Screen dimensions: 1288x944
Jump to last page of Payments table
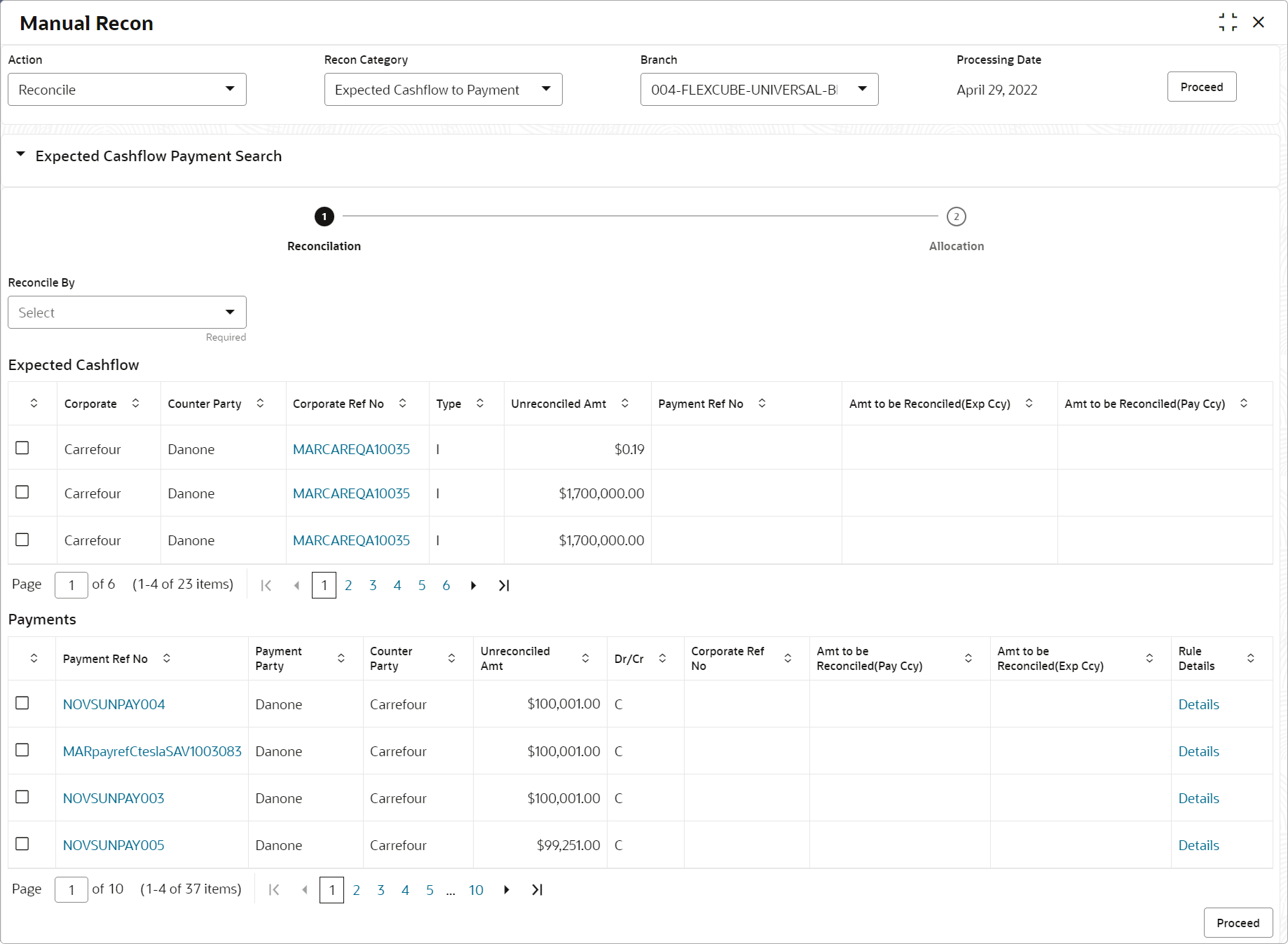tap(537, 890)
